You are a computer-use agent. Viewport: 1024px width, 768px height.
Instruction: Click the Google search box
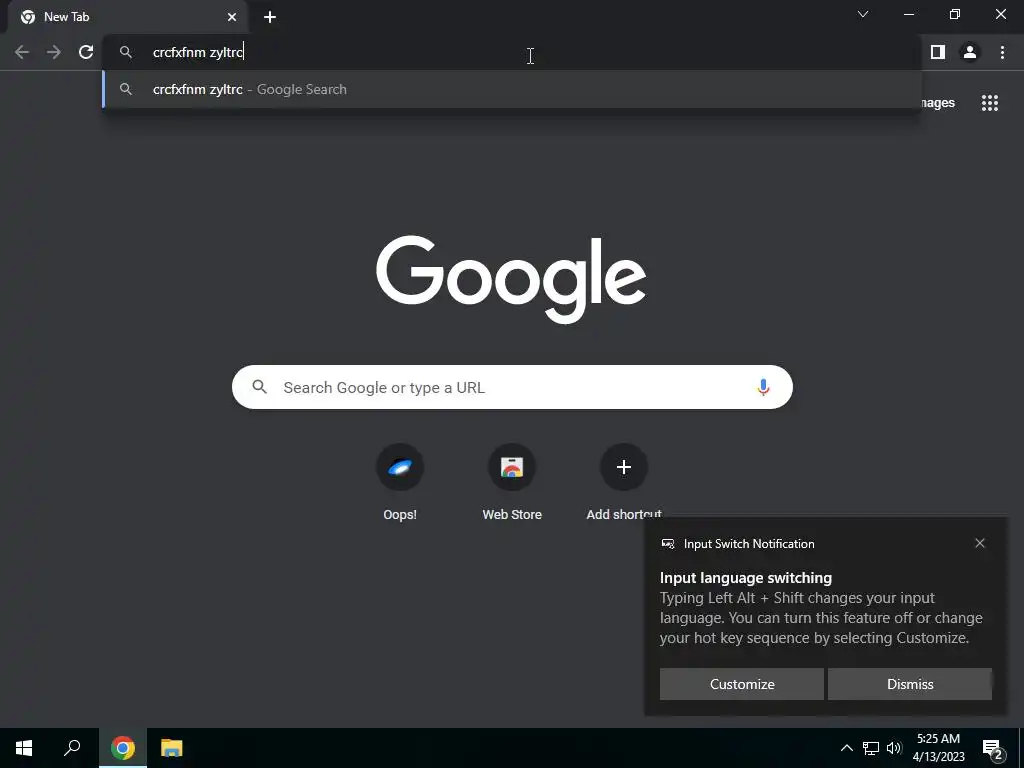(x=512, y=387)
